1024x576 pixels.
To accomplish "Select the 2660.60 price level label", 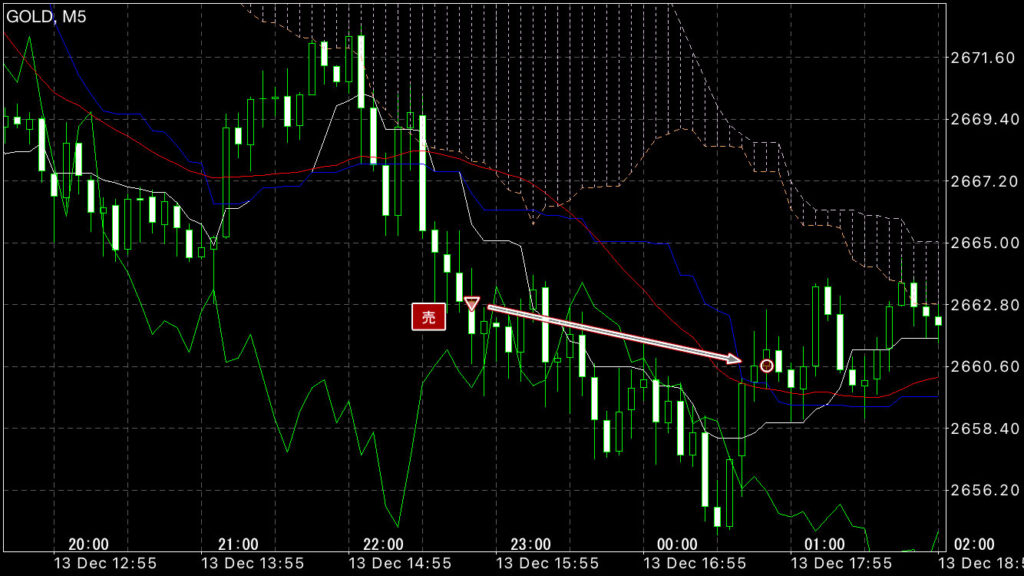I will coord(981,367).
